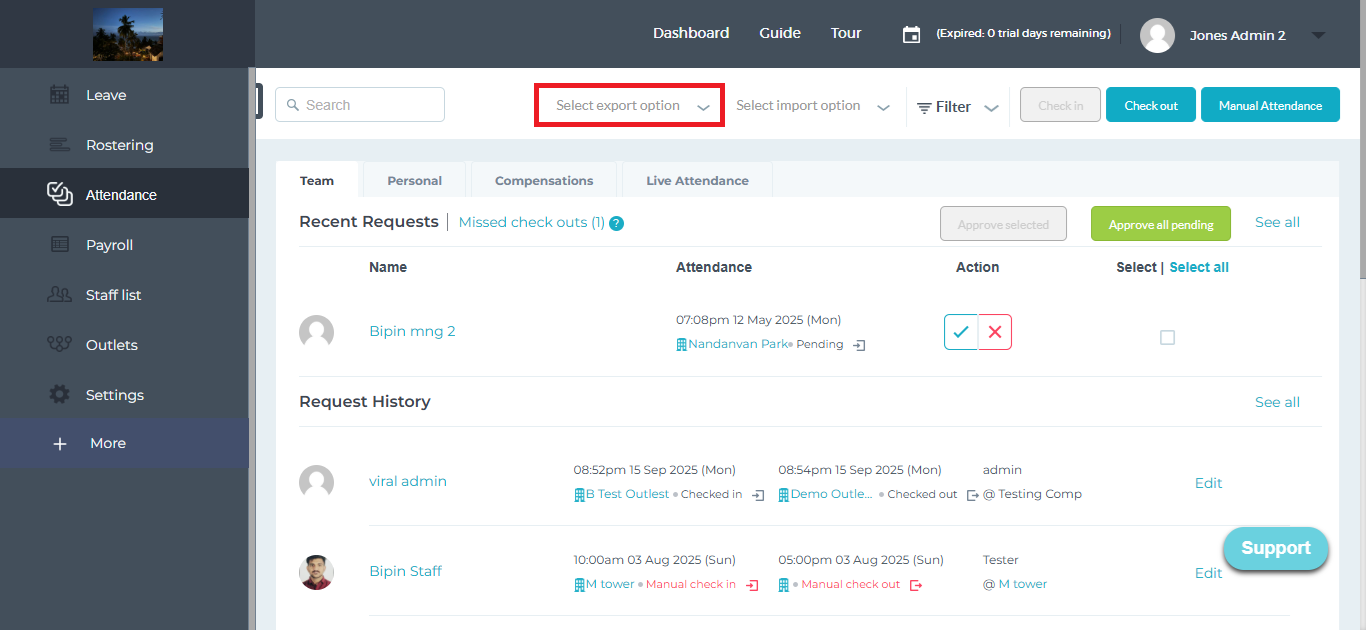Screen dimensions: 1366x630
Task: Tick the checkbox for Bipin mng 2
Action: (1167, 338)
